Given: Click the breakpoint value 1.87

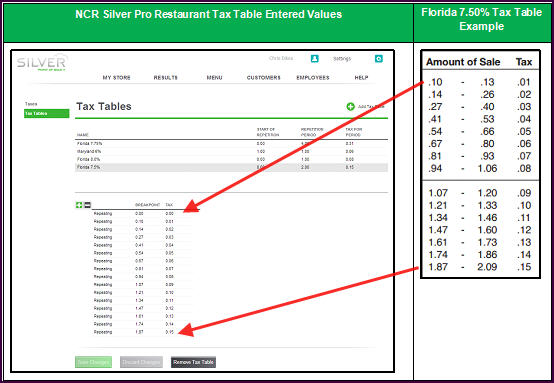Looking at the screenshot, I should point(139,332).
